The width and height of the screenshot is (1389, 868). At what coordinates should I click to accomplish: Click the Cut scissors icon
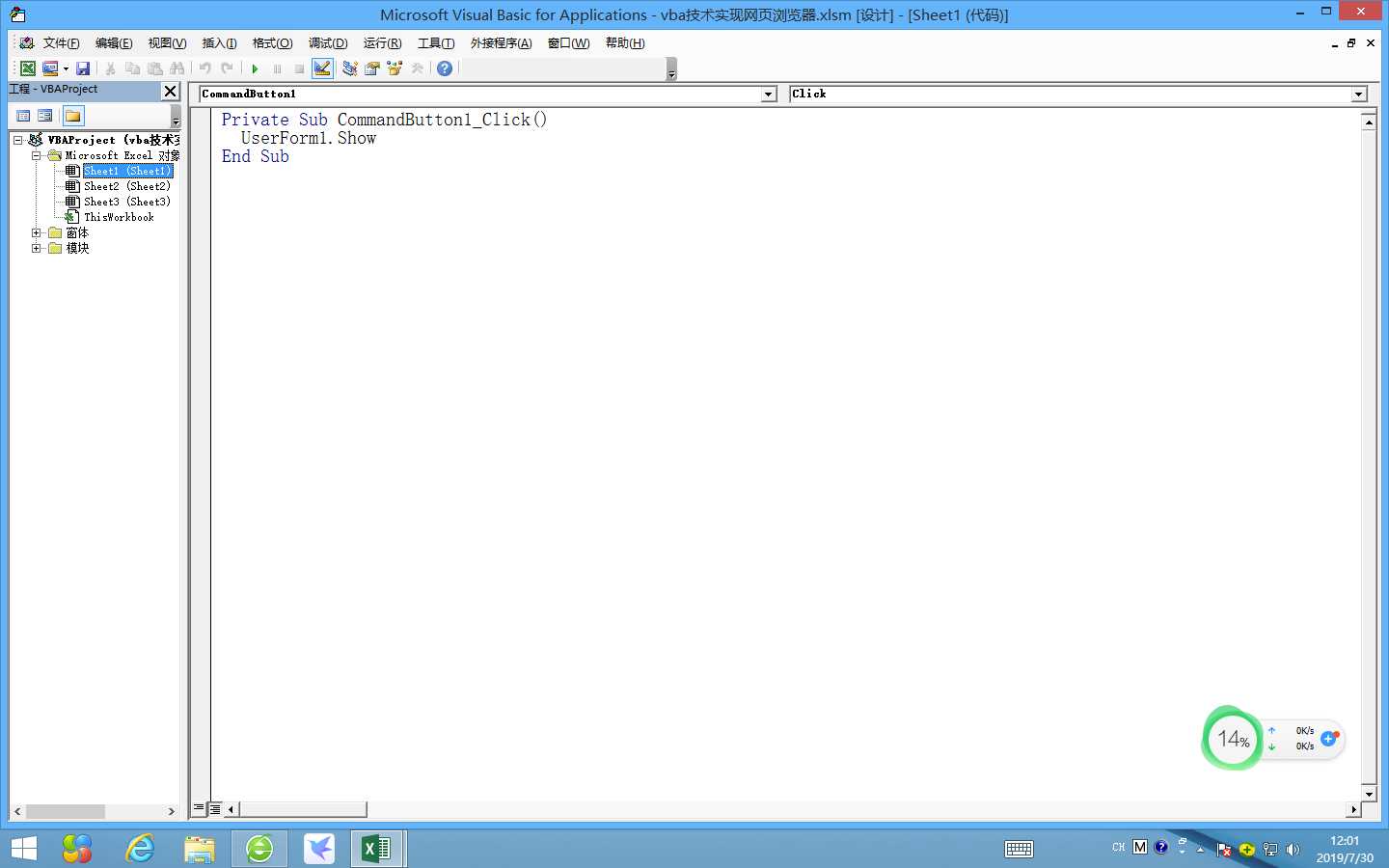click(111, 68)
